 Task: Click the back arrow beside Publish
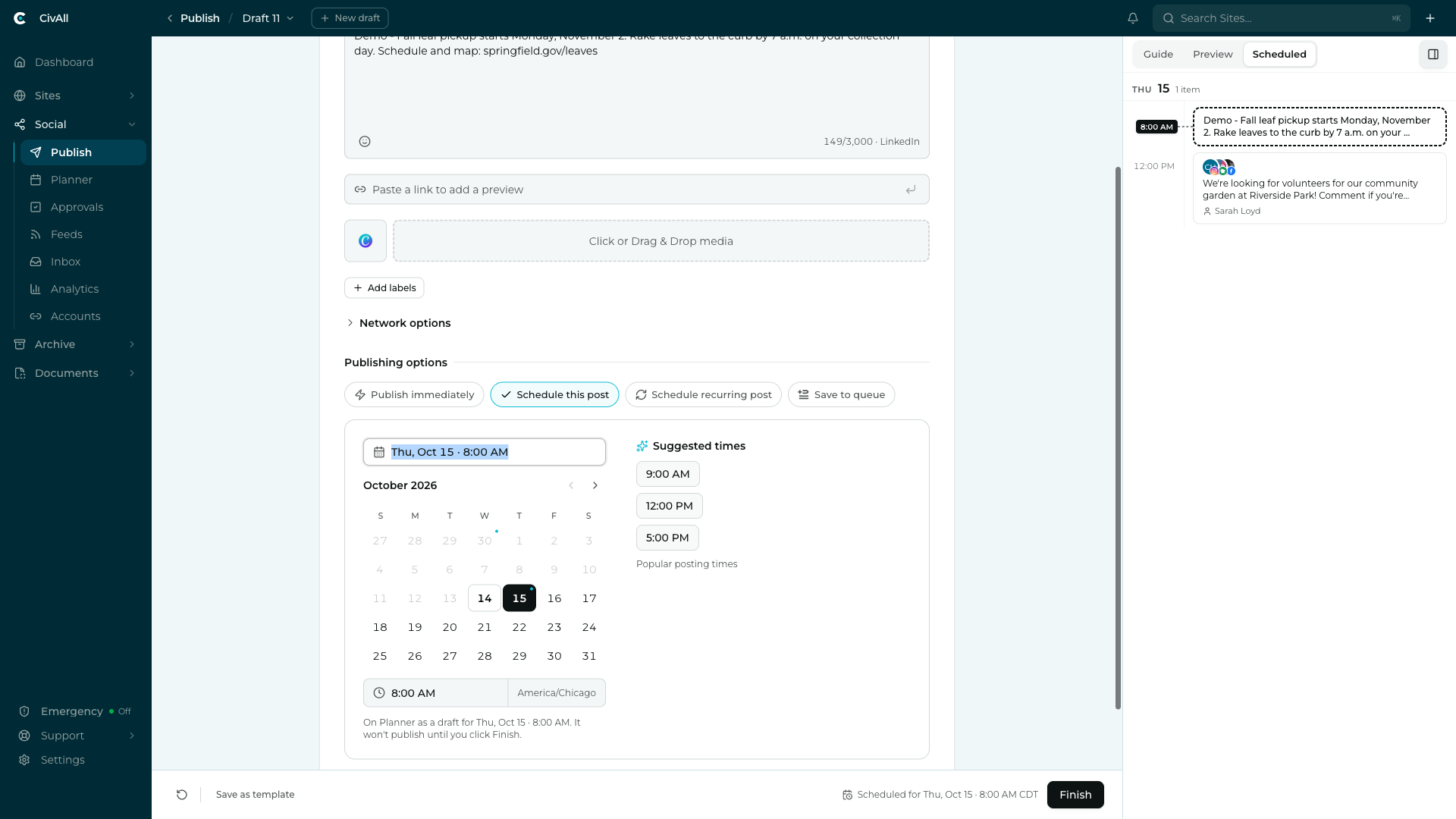tap(170, 18)
